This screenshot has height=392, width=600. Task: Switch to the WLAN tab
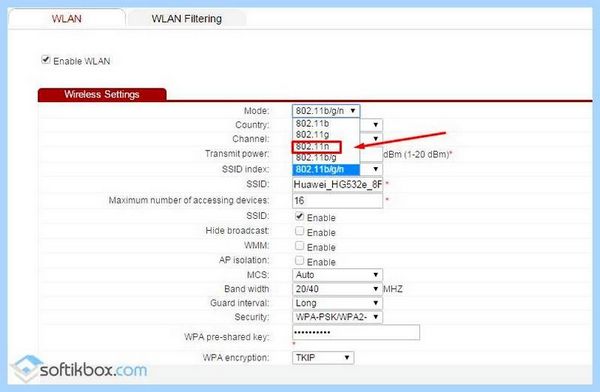pos(67,18)
